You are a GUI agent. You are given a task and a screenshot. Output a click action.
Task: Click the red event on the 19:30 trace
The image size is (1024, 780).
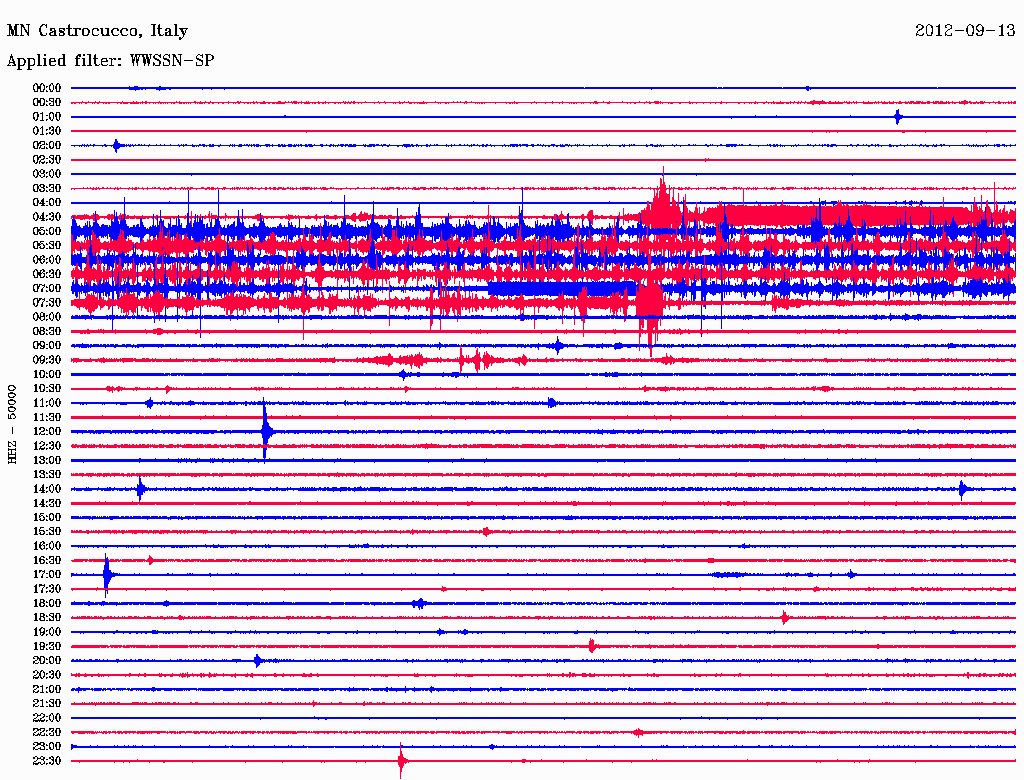592,646
